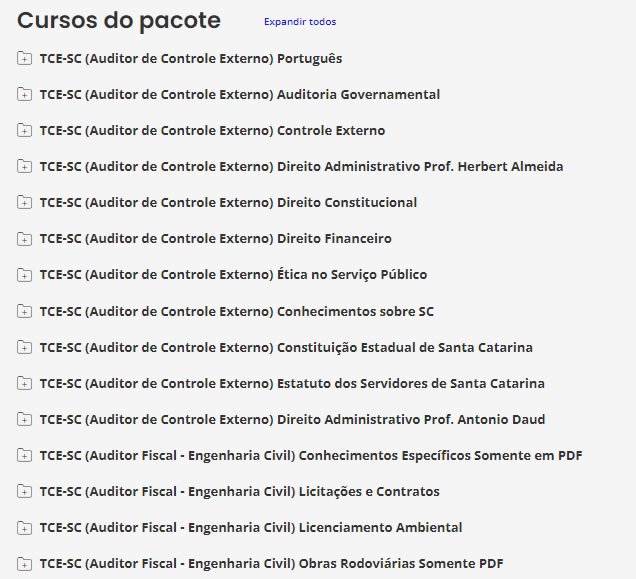Select the Auditoria Governamental course title
Screen dimensions: 636x579
239,94
